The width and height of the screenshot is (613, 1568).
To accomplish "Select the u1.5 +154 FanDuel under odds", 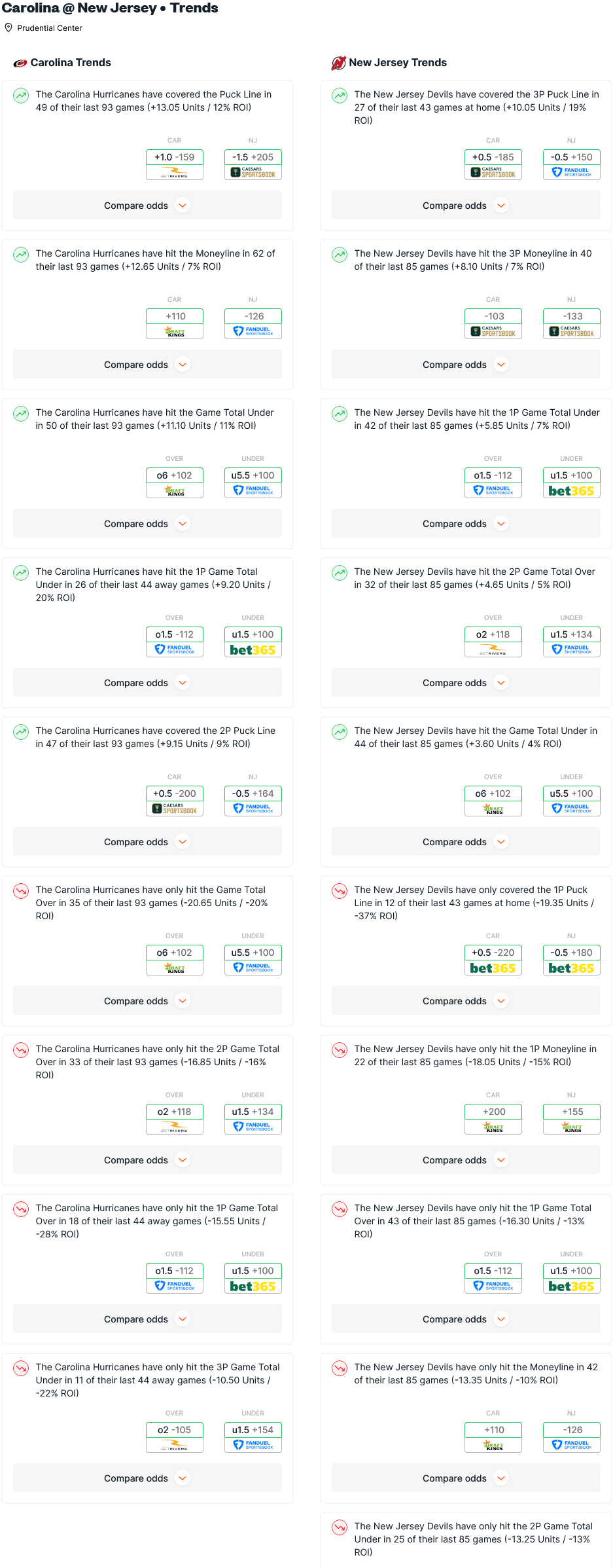I will 253,1436.
